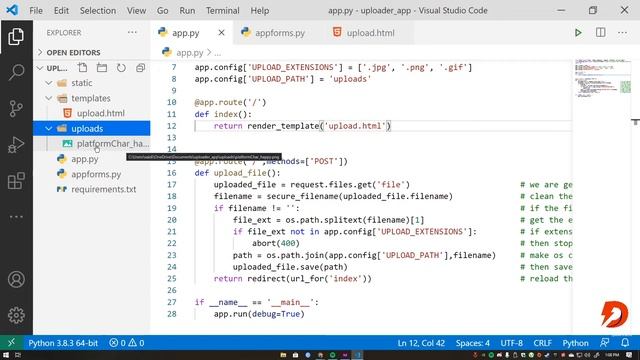Open notifications bell in status bar
Image resolution: width=640 pixels, height=360 pixels.
(625, 343)
